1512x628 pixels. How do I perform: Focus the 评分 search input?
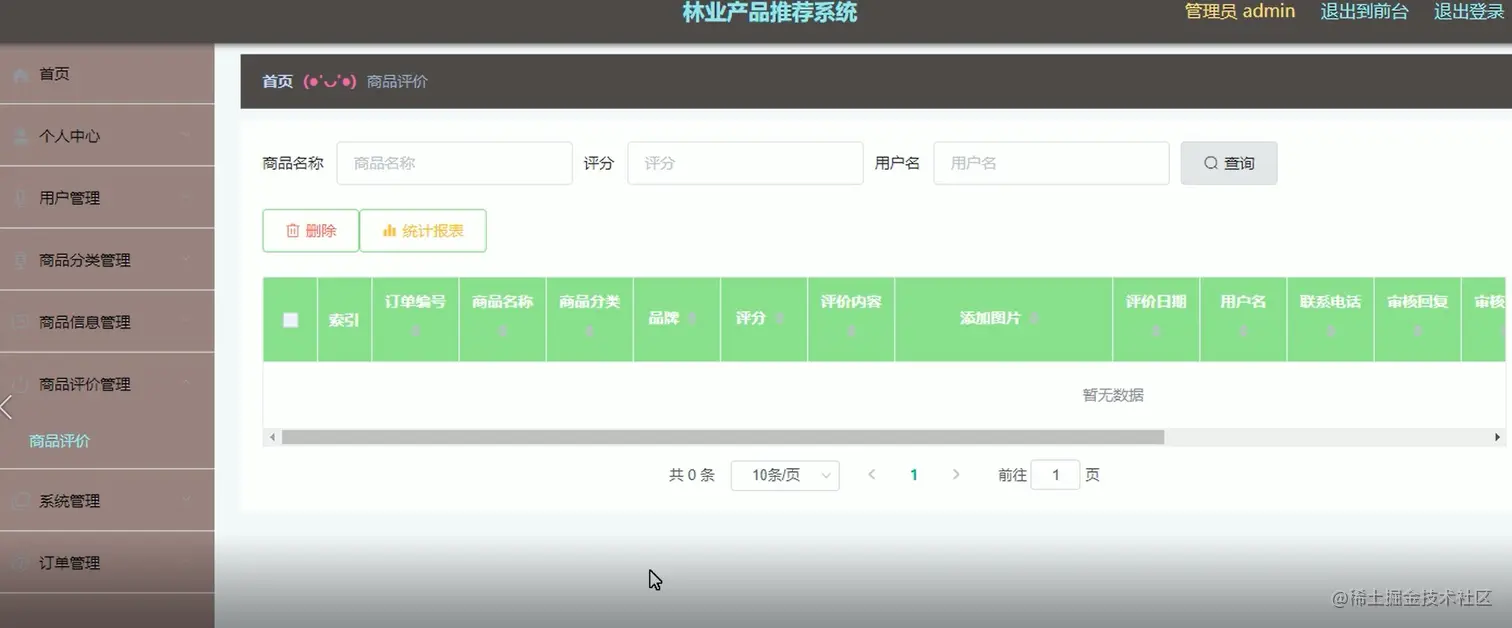(745, 163)
